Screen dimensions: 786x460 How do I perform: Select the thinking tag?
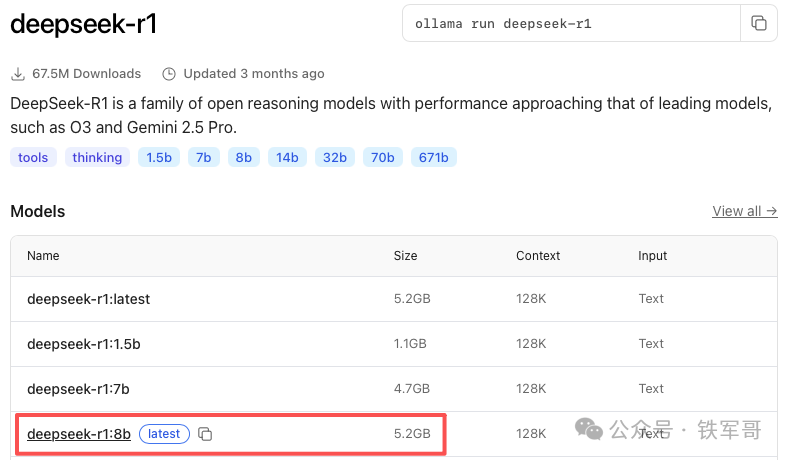(x=97, y=157)
